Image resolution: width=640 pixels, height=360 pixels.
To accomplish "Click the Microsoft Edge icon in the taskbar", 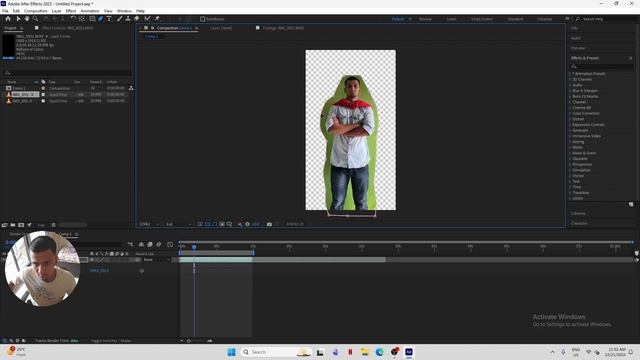I will [379, 352].
